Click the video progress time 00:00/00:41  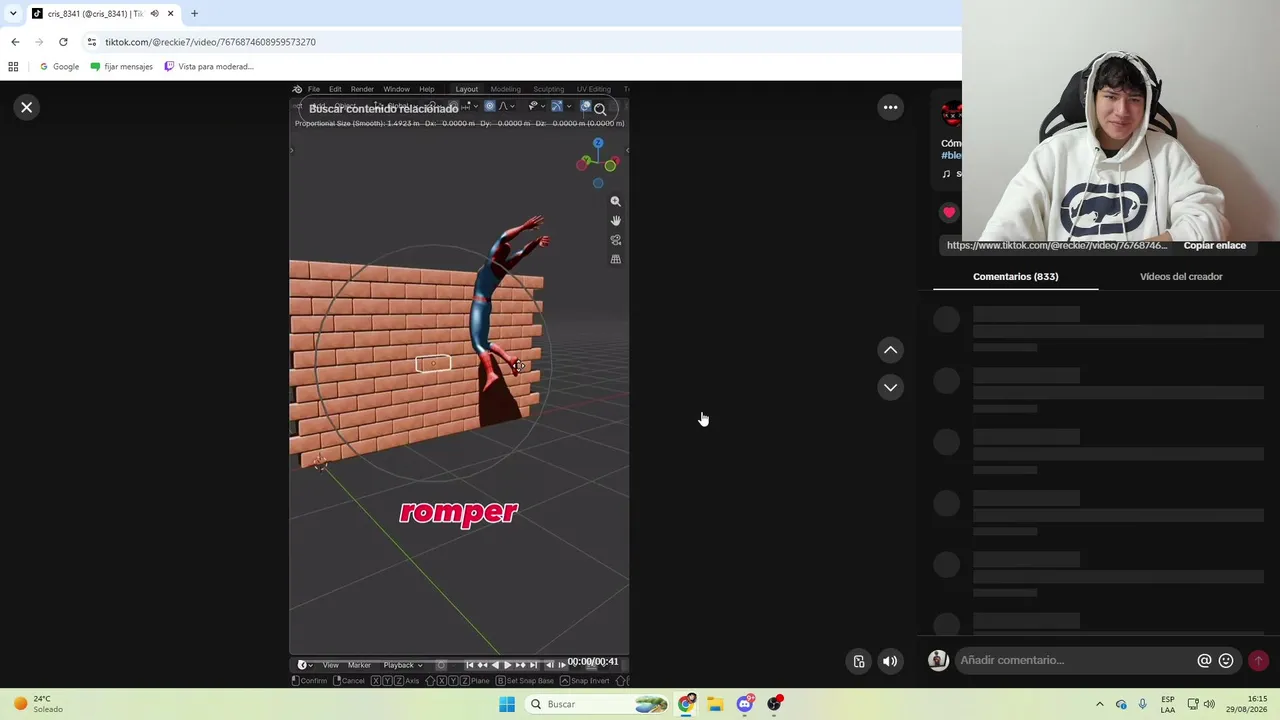coord(593,662)
